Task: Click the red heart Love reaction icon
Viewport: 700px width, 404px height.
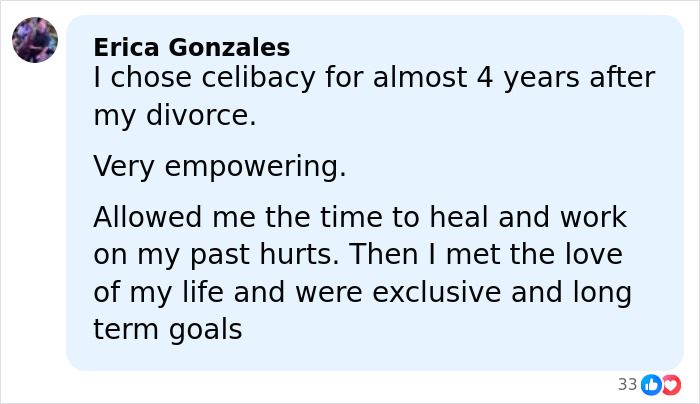Action: click(x=670, y=384)
